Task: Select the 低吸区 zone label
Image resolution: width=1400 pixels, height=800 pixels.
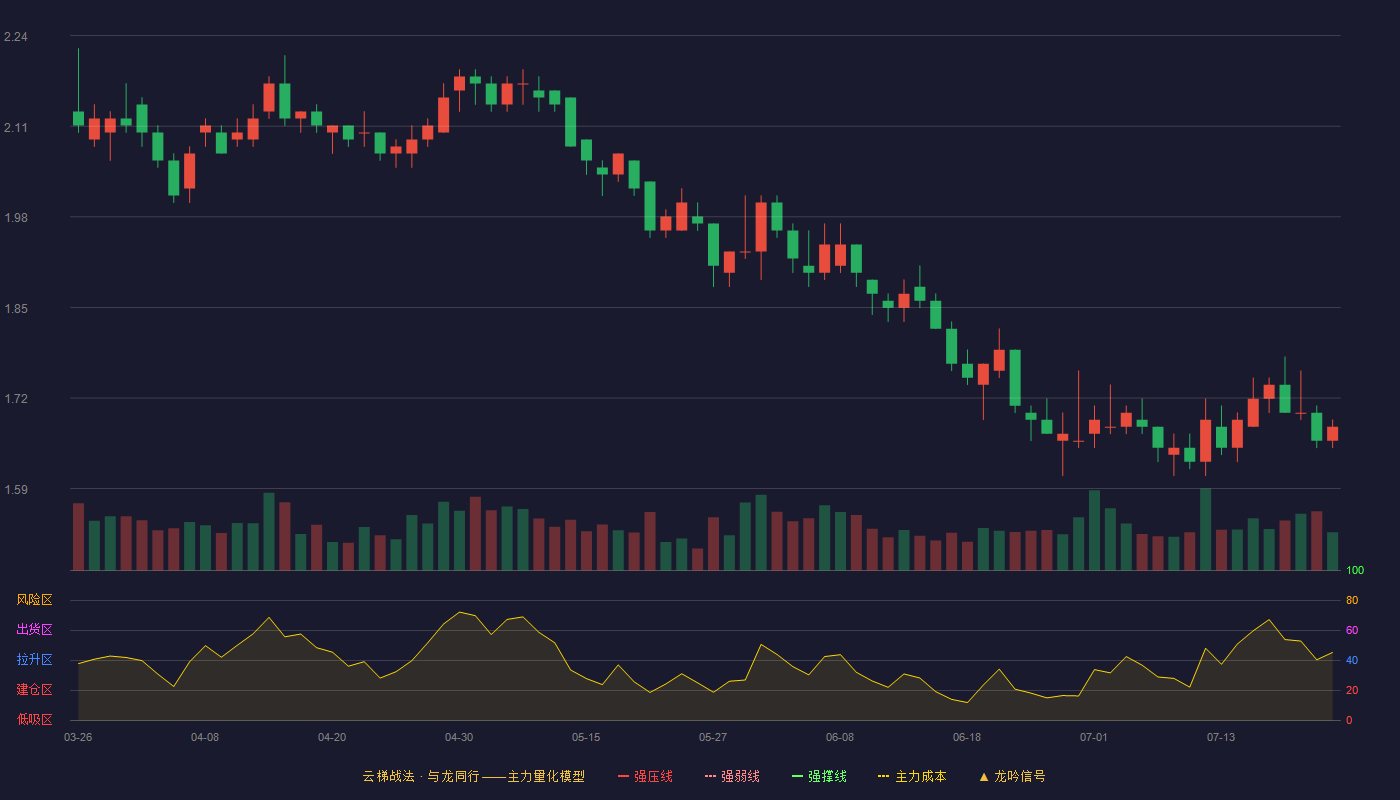Action: point(34,719)
